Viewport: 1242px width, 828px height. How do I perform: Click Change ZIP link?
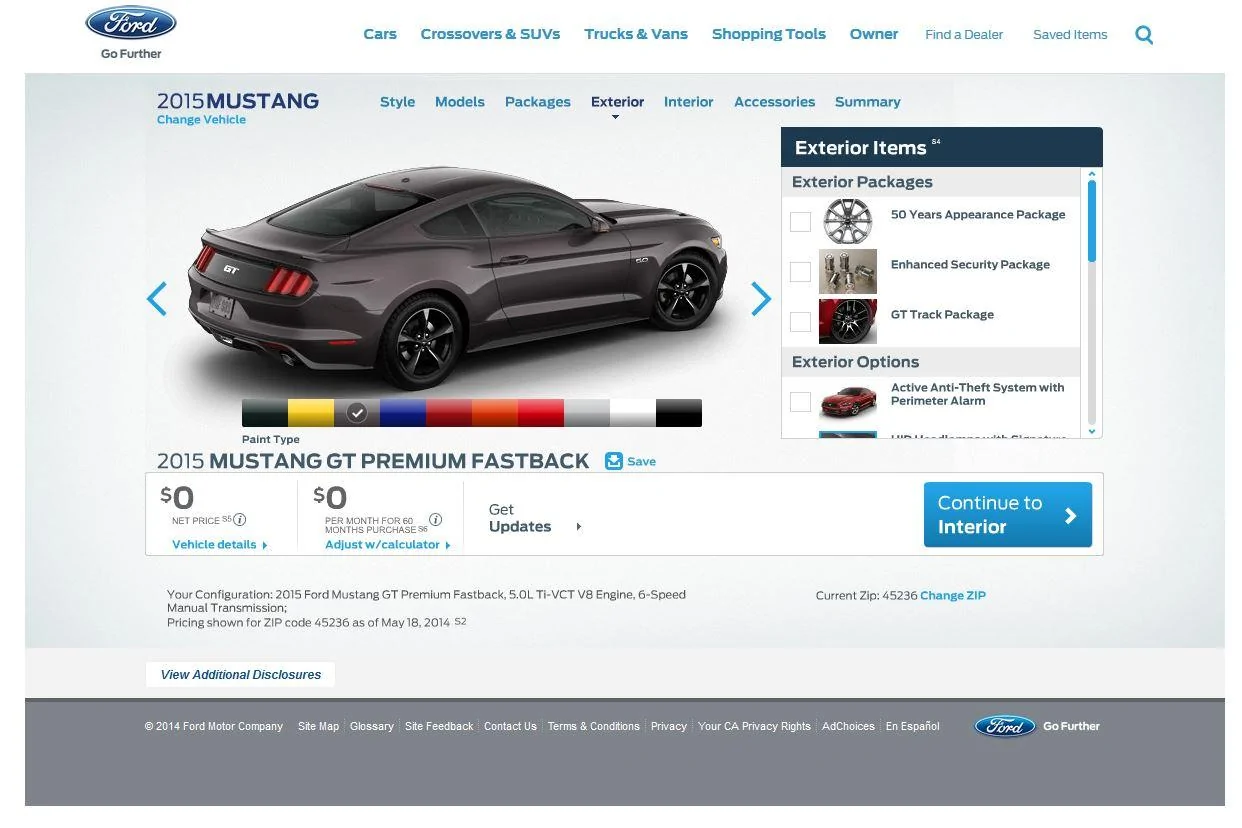pyautogui.click(x=953, y=595)
